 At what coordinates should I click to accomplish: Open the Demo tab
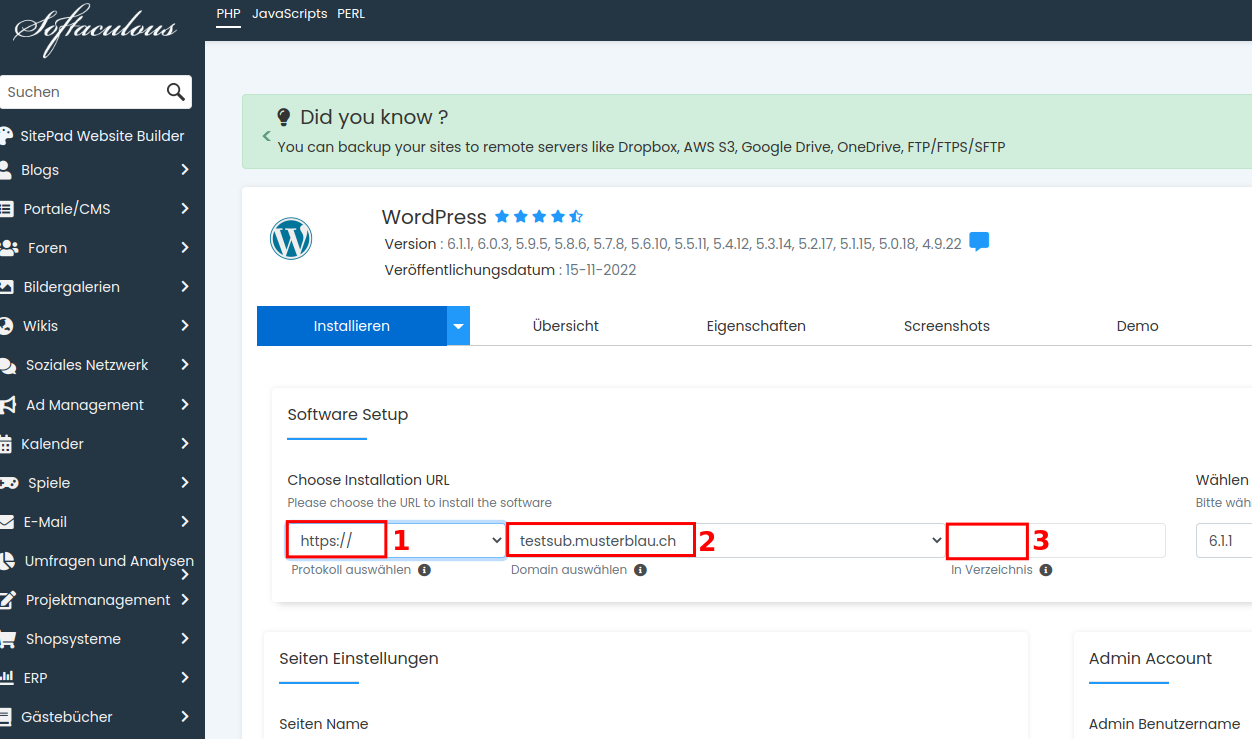point(1138,326)
